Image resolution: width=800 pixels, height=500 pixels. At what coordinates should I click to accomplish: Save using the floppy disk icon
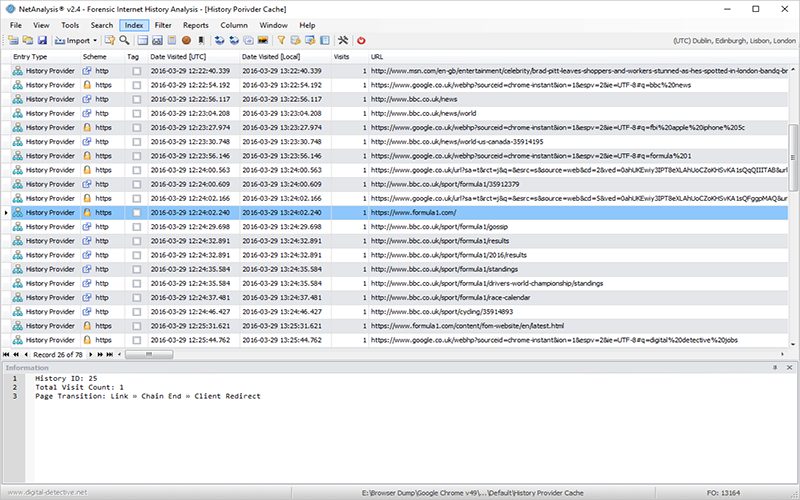(x=42, y=40)
